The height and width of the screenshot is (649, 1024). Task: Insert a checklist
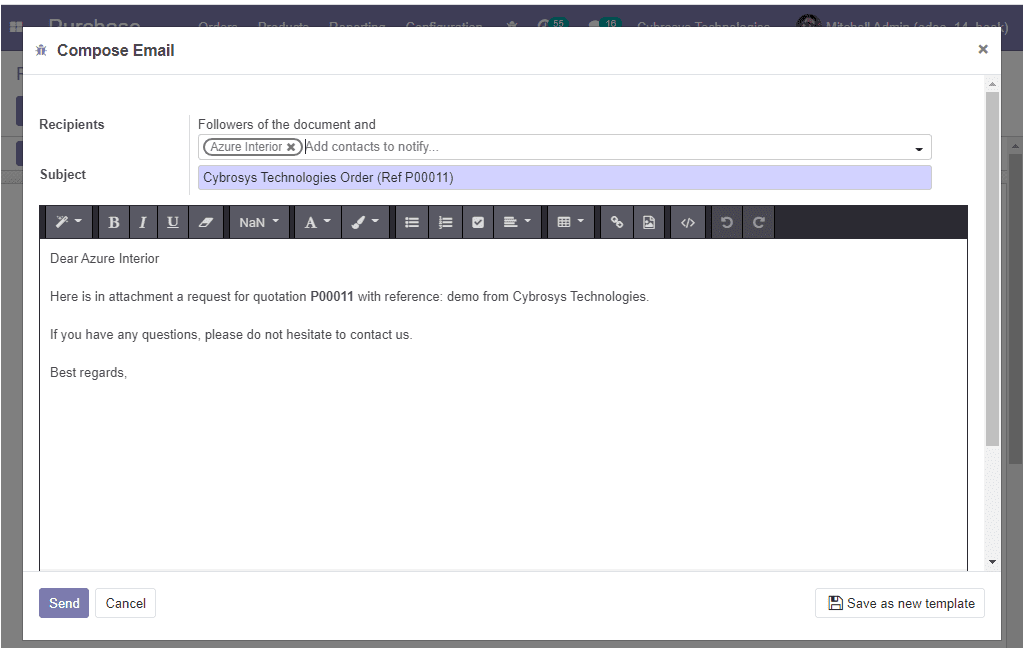478,222
